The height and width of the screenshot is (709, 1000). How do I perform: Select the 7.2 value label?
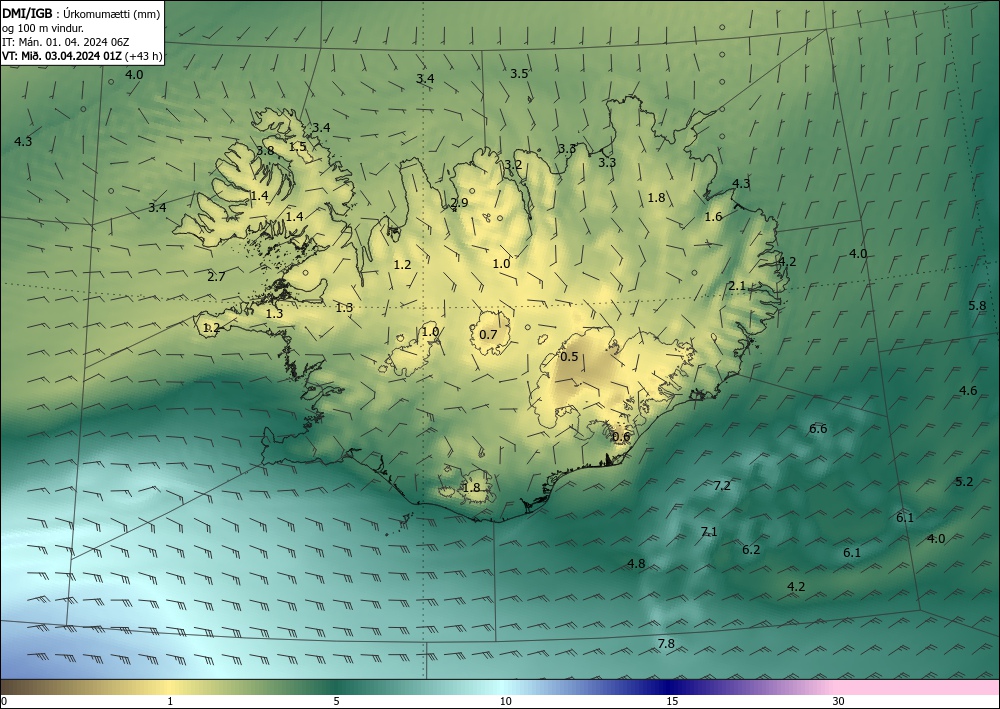721,486
